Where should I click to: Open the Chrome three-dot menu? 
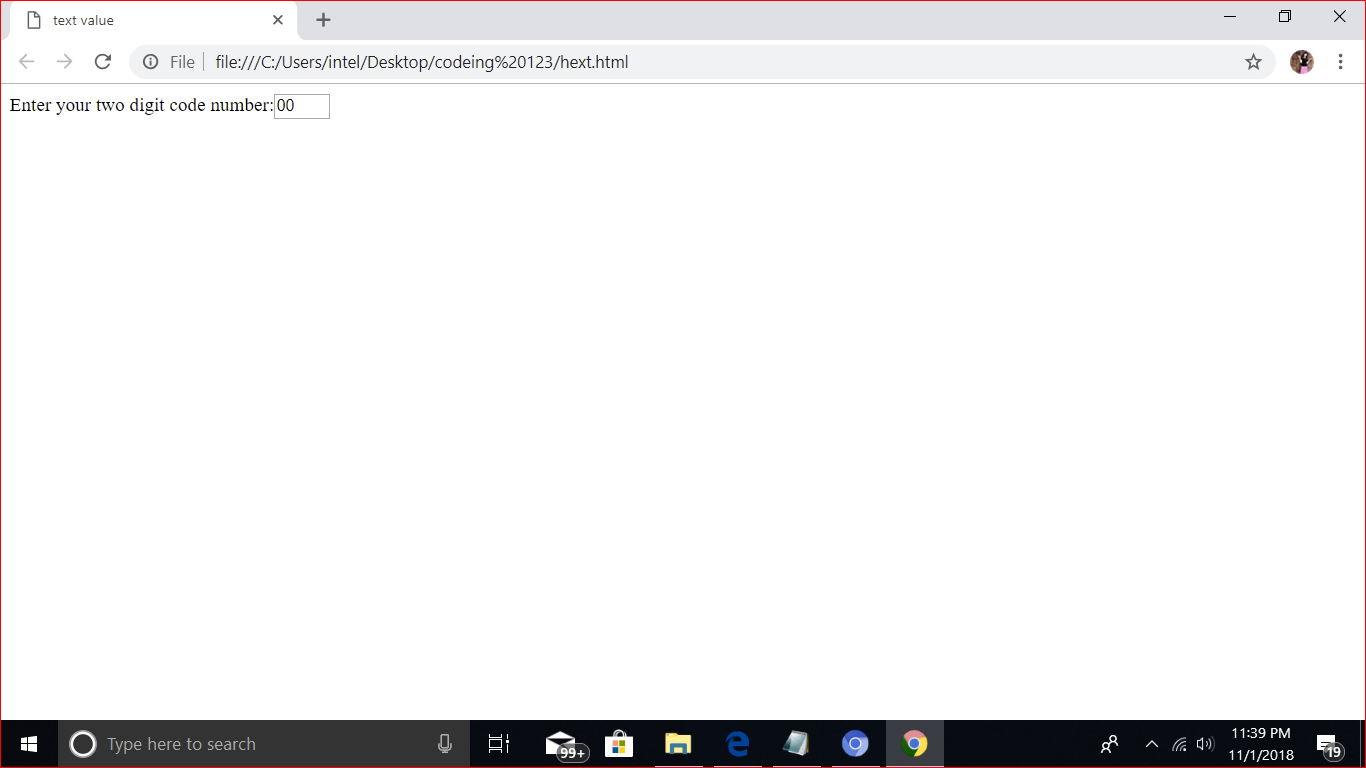(1342, 61)
